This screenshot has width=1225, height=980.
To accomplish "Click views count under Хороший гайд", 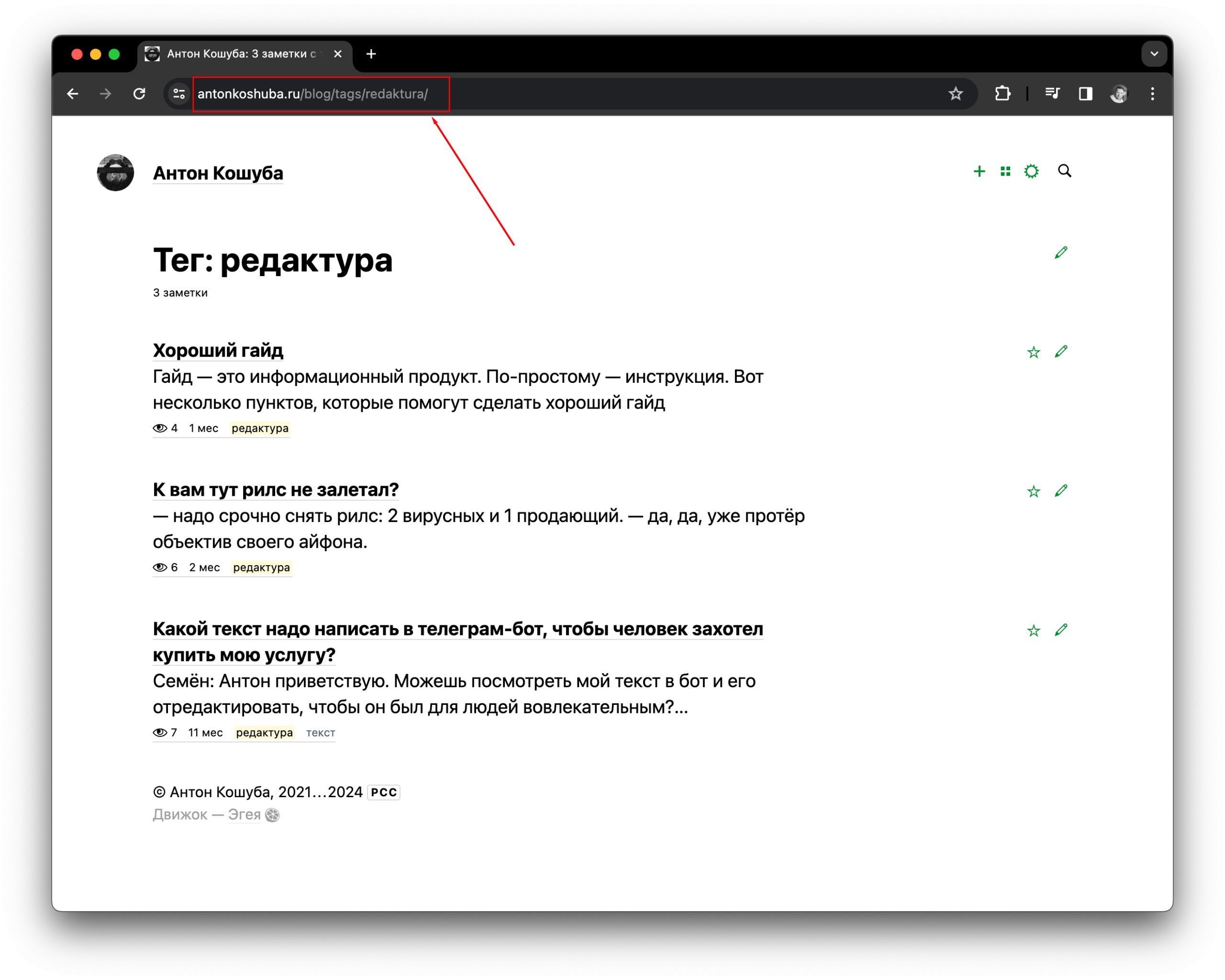I will coord(166,428).
